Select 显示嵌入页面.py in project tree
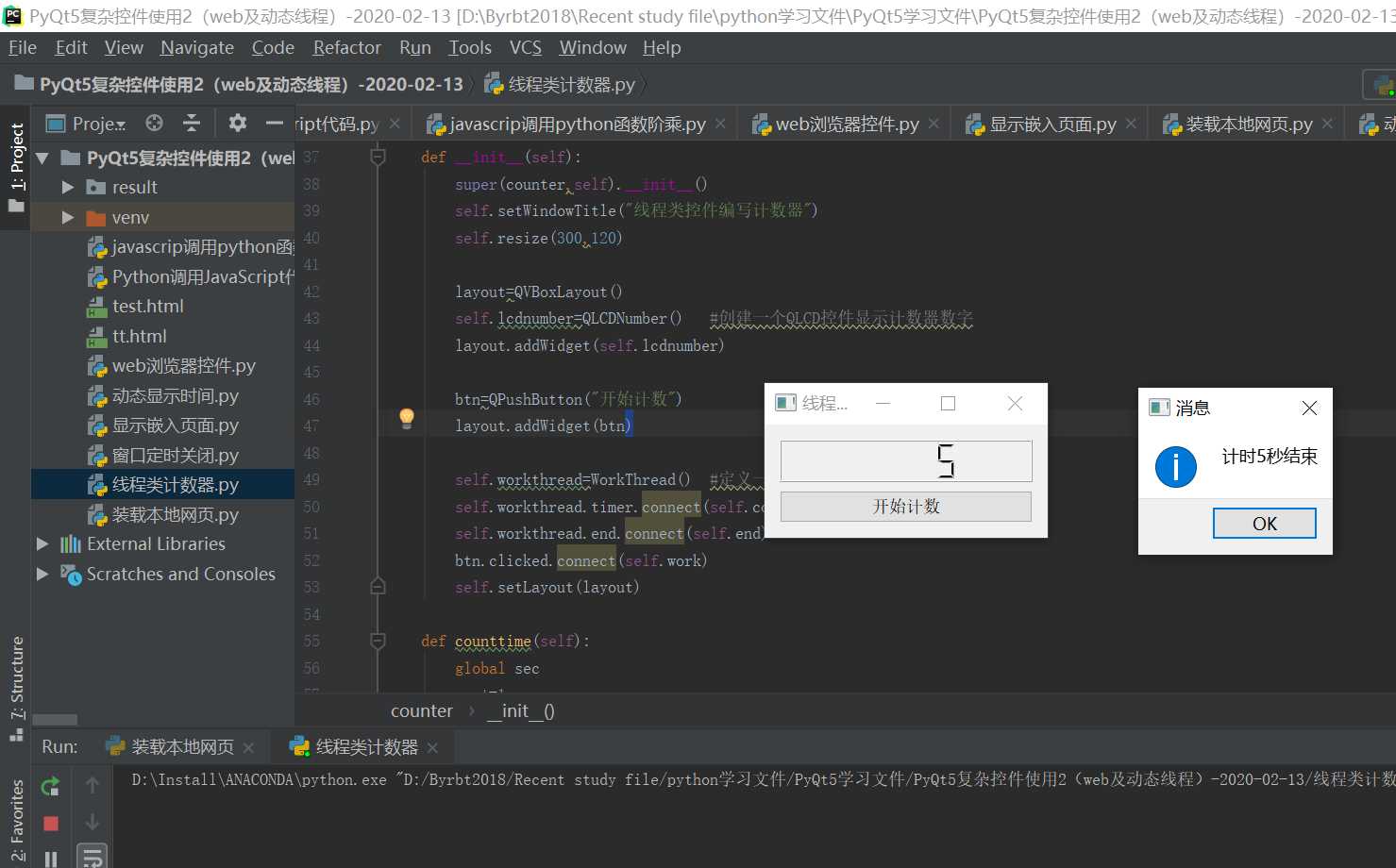The height and width of the screenshot is (868, 1396). tap(162, 426)
